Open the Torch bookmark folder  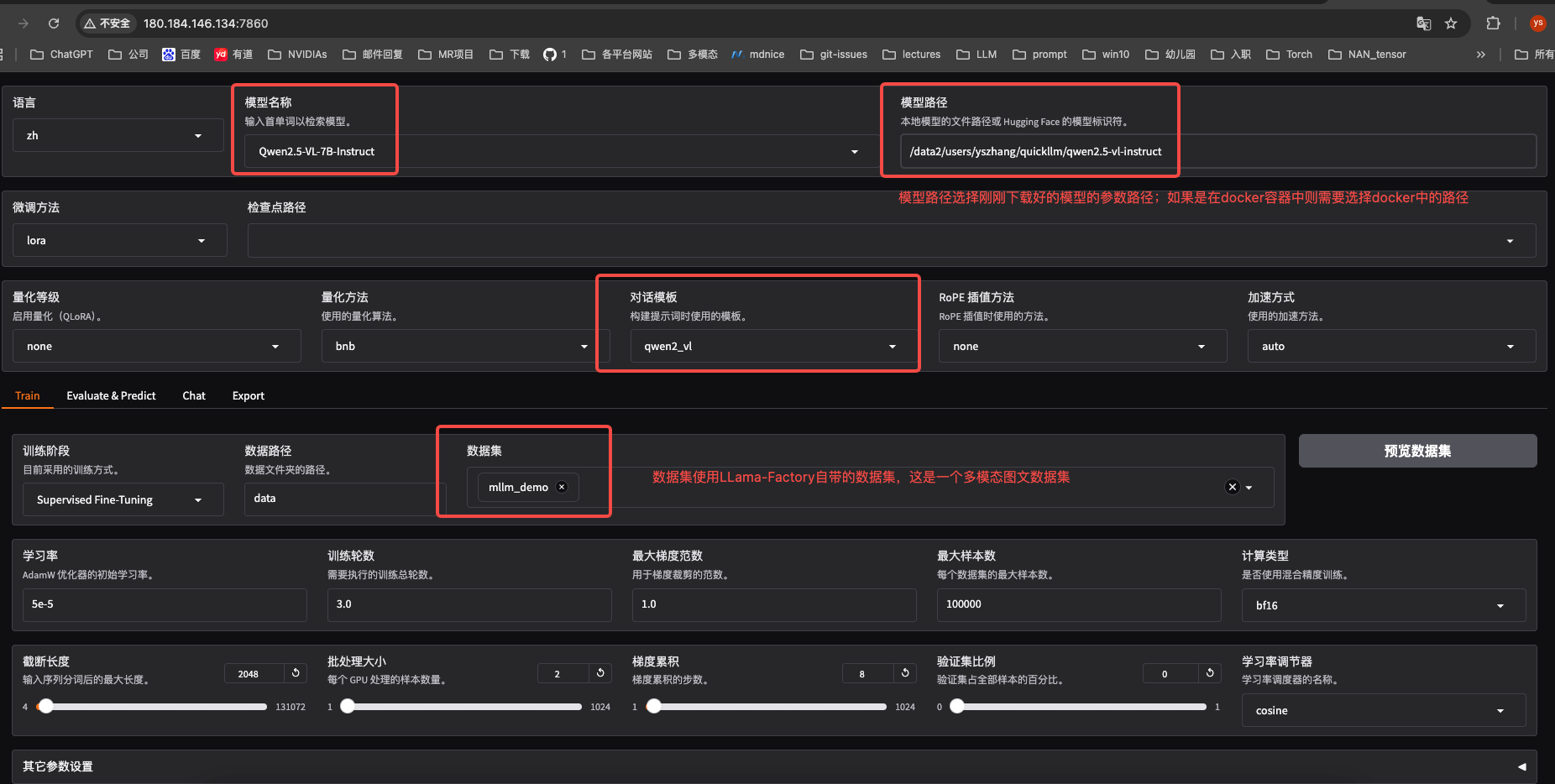pyautogui.click(x=1289, y=55)
